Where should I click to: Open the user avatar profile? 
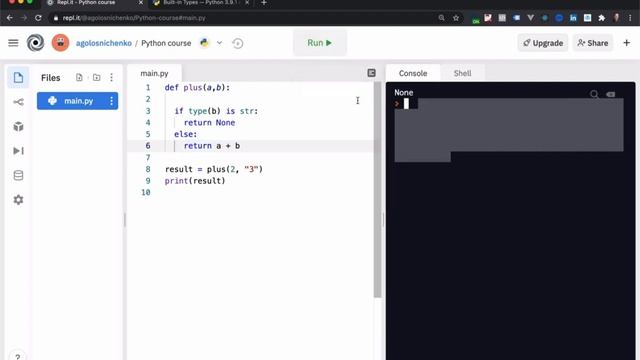pyautogui.click(x=60, y=43)
